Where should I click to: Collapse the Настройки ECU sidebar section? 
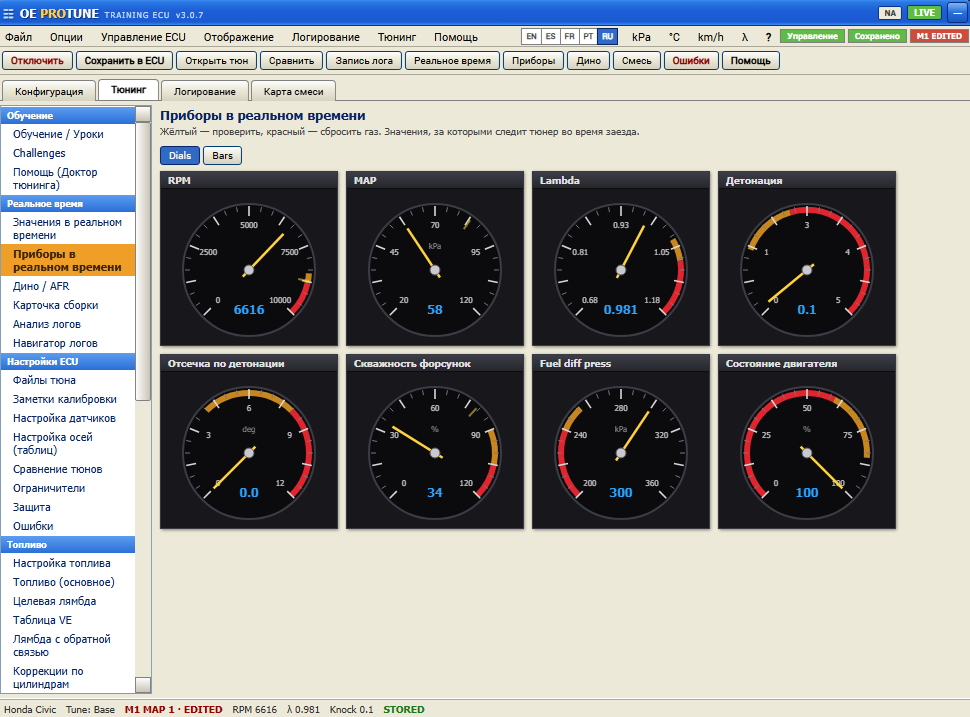pyautogui.click(x=67, y=361)
